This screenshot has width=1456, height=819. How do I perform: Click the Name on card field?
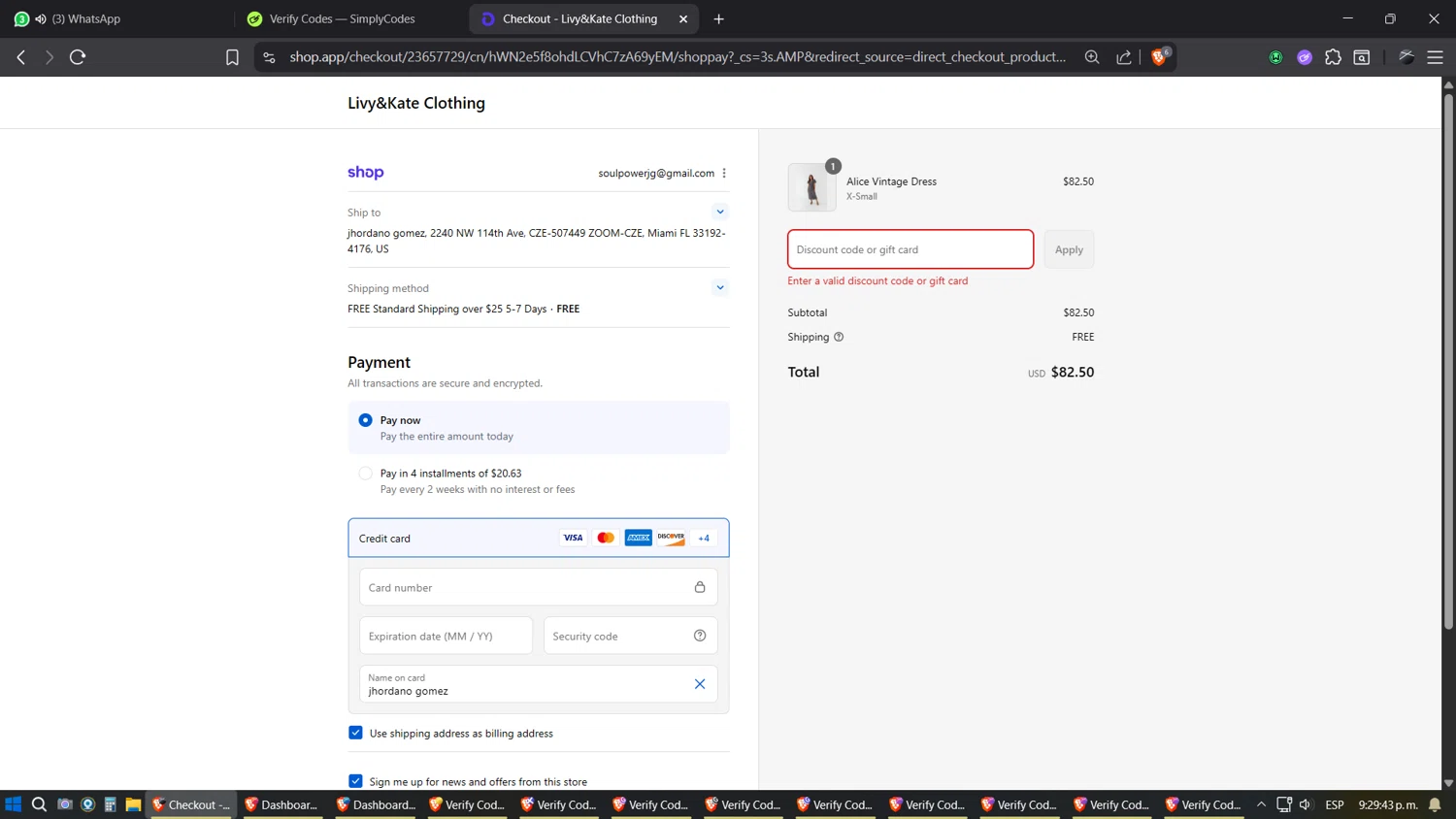pos(539,684)
